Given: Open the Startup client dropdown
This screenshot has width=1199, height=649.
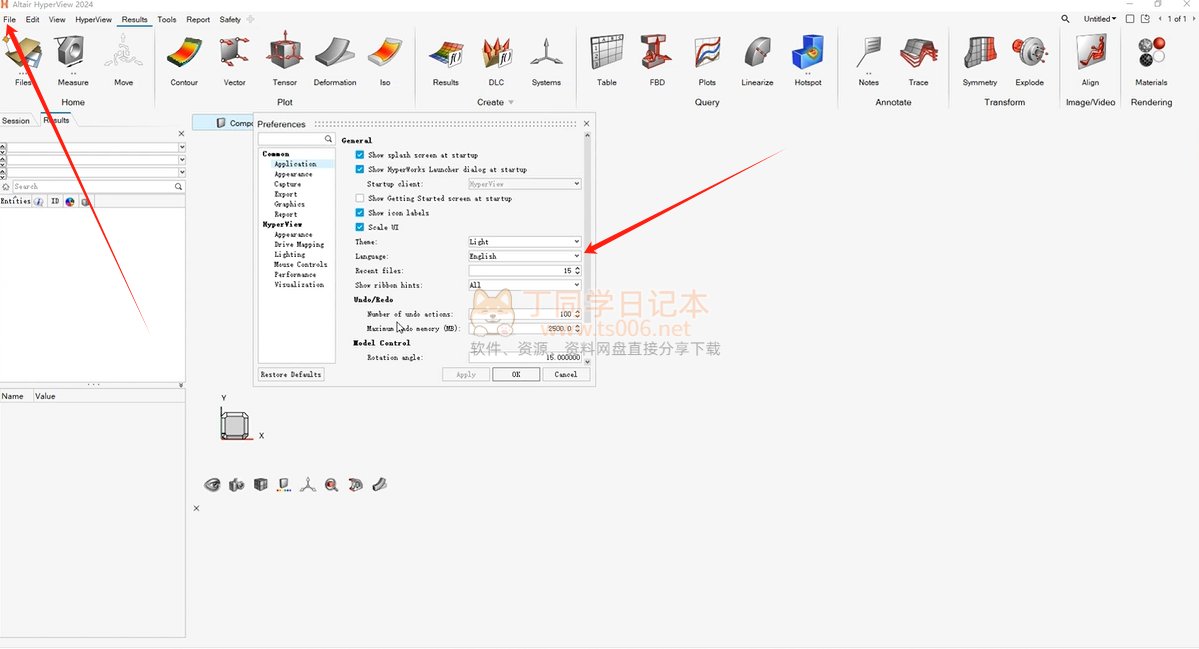Looking at the screenshot, I should pyautogui.click(x=525, y=184).
